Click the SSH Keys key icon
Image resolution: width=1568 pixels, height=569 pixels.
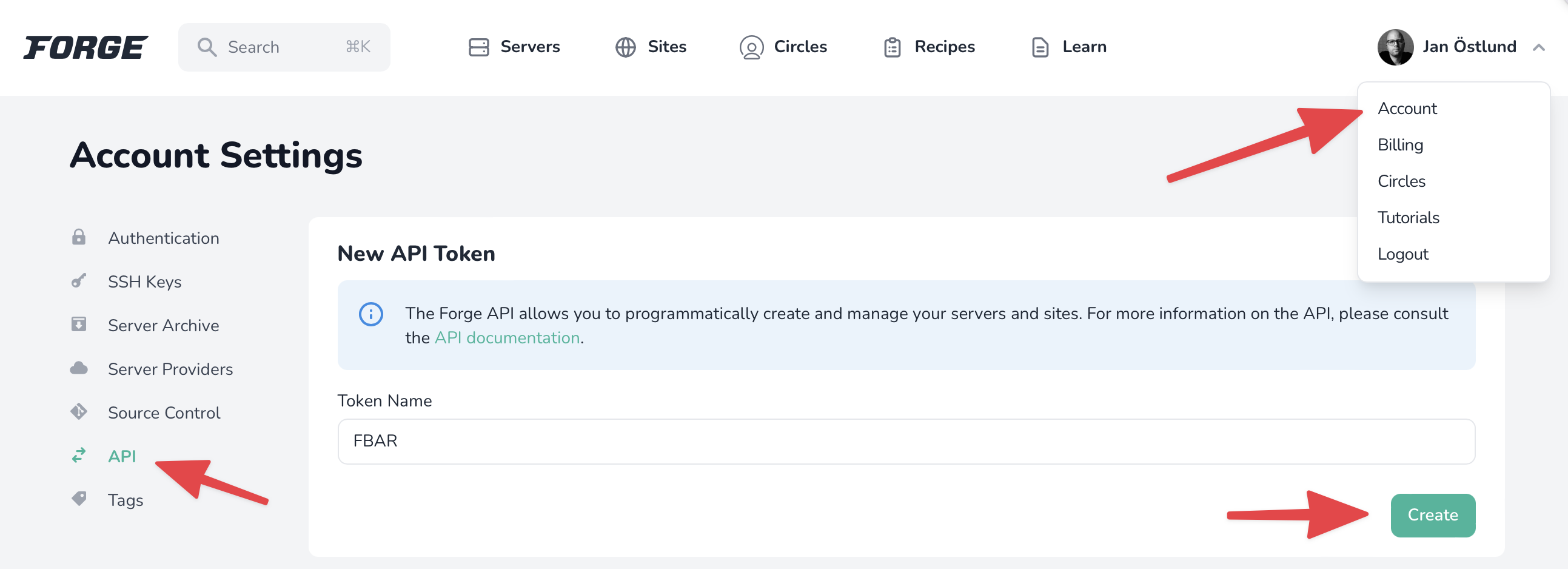coord(79,280)
